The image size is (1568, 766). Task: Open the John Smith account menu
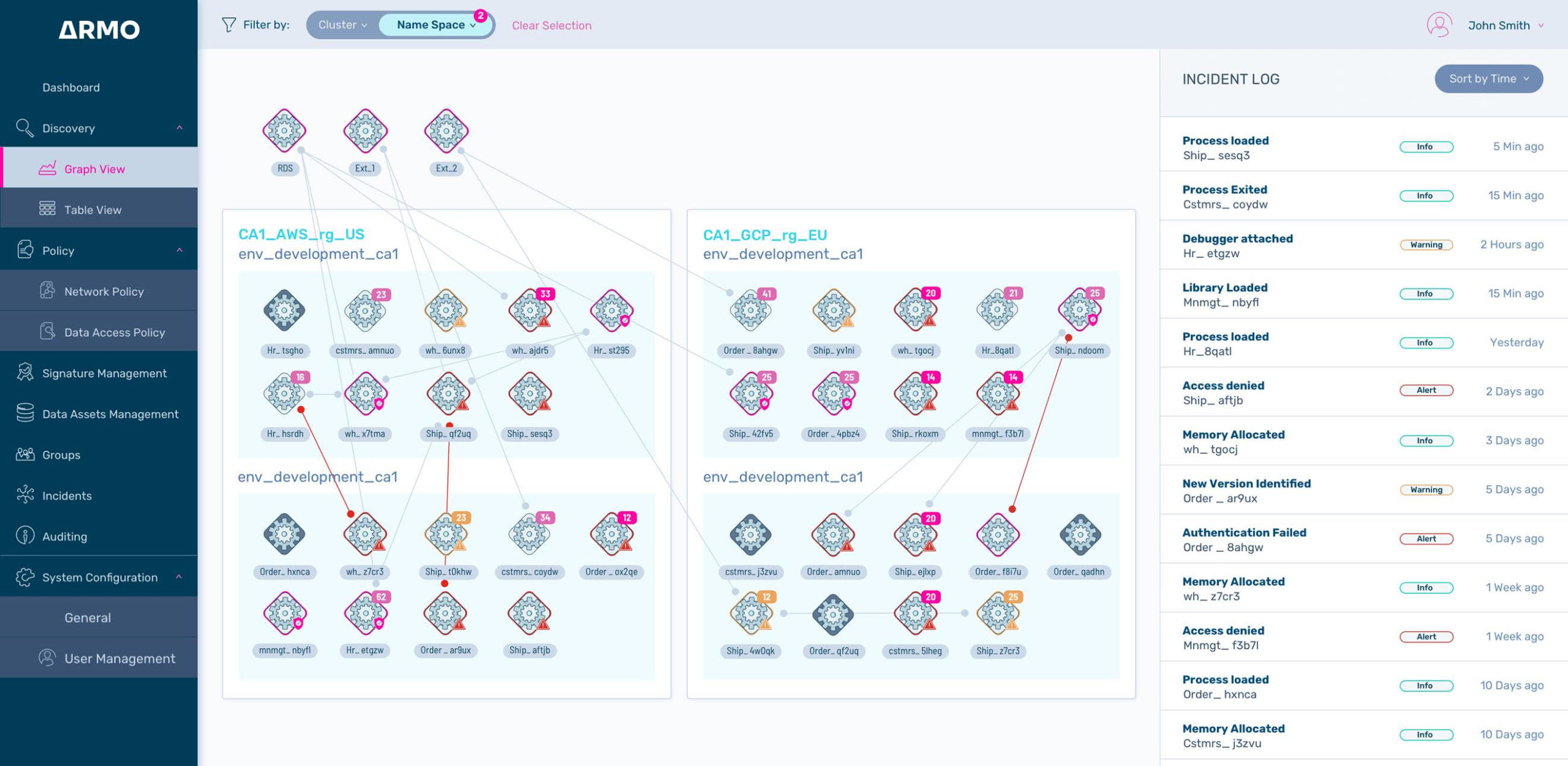coord(1505,25)
